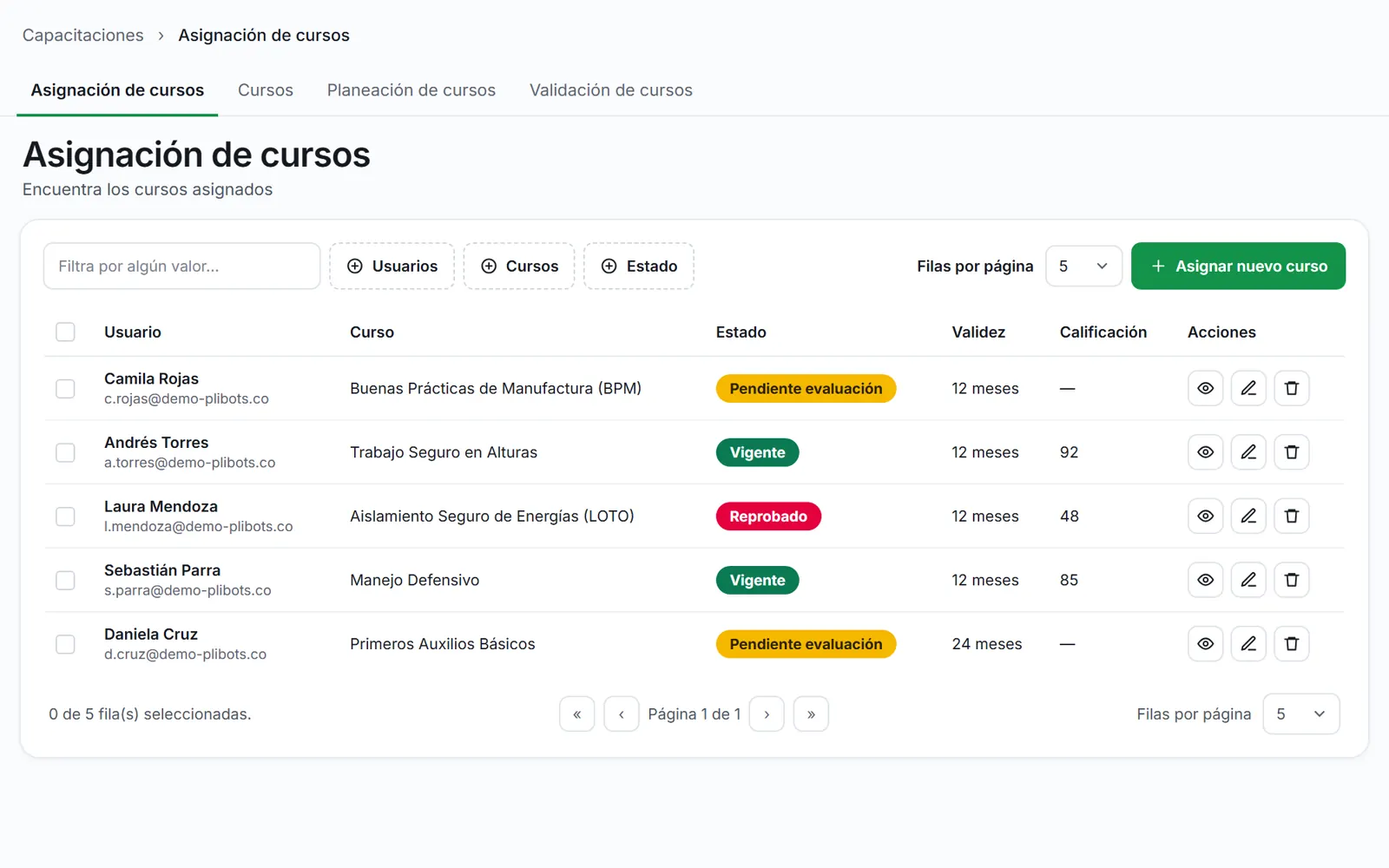View Camila Rojas assignment details eye icon
This screenshot has width=1389, height=868.
click(1205, 388)
